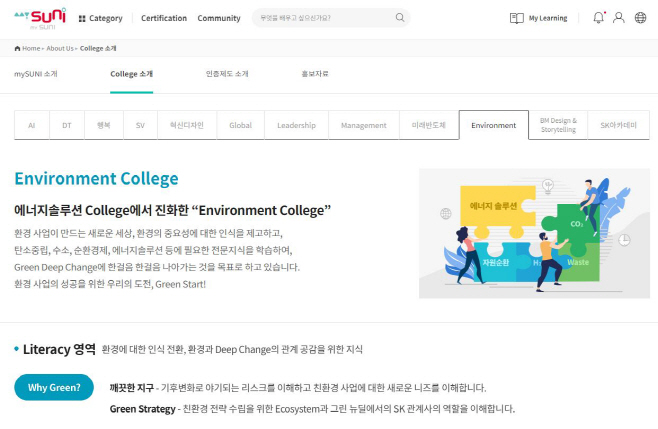Open the notifications bell
This screenshot has height=429, width=658.
click(x=598, y=18)
